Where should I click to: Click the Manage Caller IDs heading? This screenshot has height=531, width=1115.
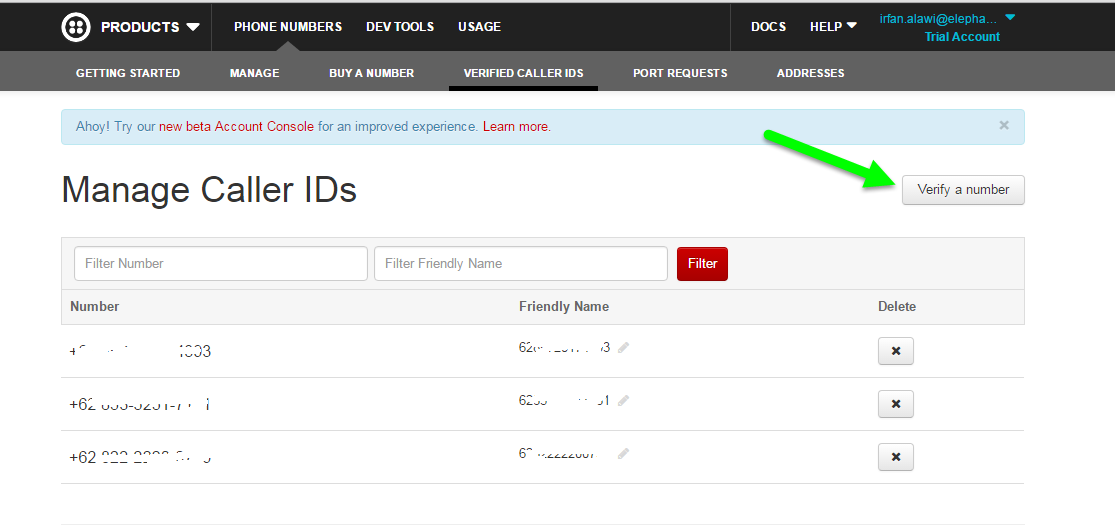tap(209, 190)
